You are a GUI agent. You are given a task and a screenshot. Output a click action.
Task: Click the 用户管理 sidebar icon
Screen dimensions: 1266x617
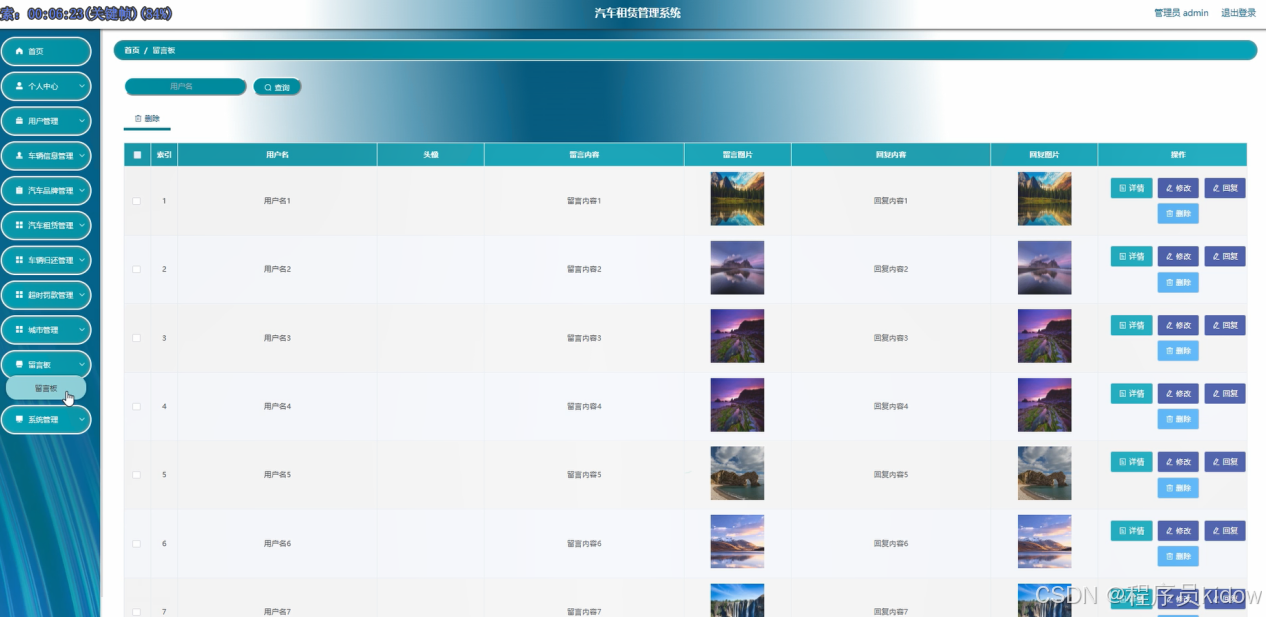pos(19,121)
